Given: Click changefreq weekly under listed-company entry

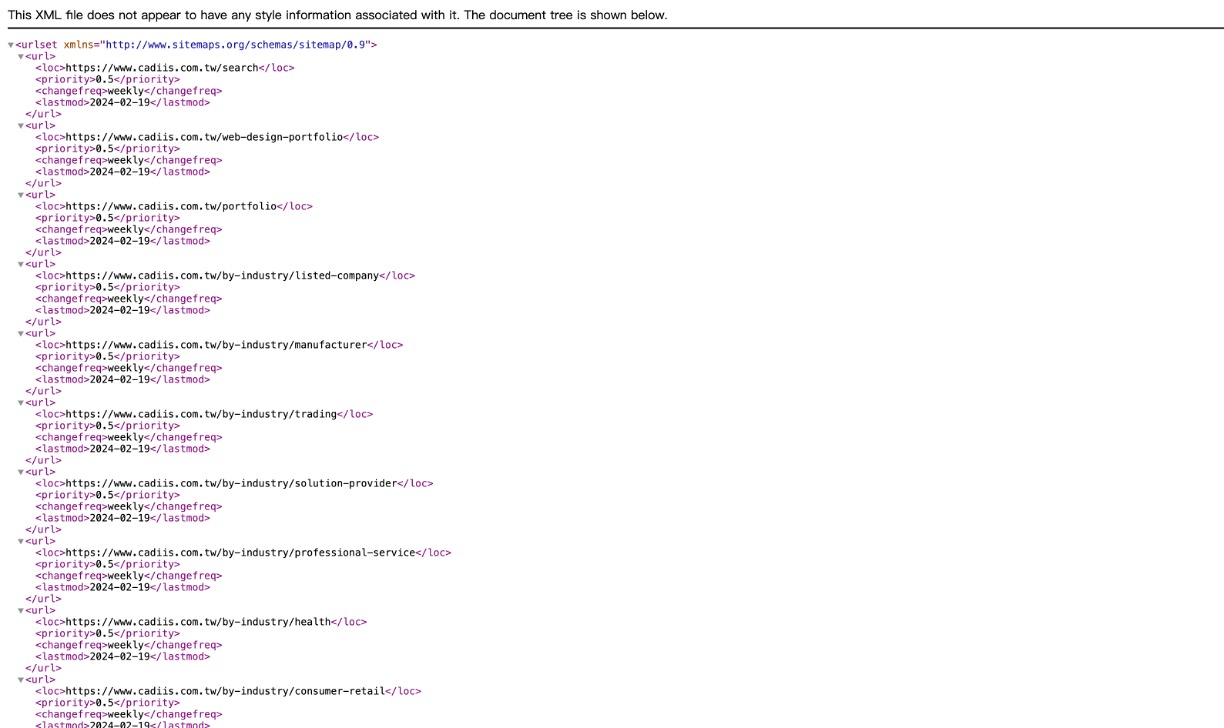Looking at the screenshot, I should (x=126, y=299).
